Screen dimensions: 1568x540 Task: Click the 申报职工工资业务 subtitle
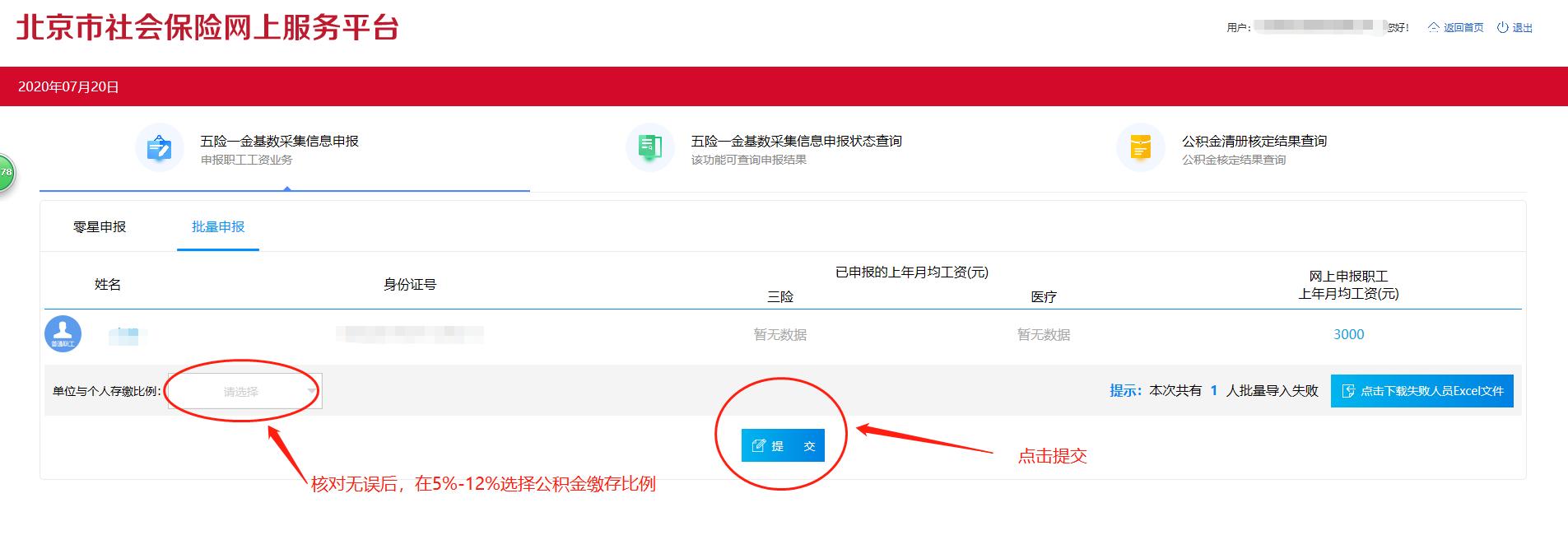pyautogui.click(x=247, y=160)
